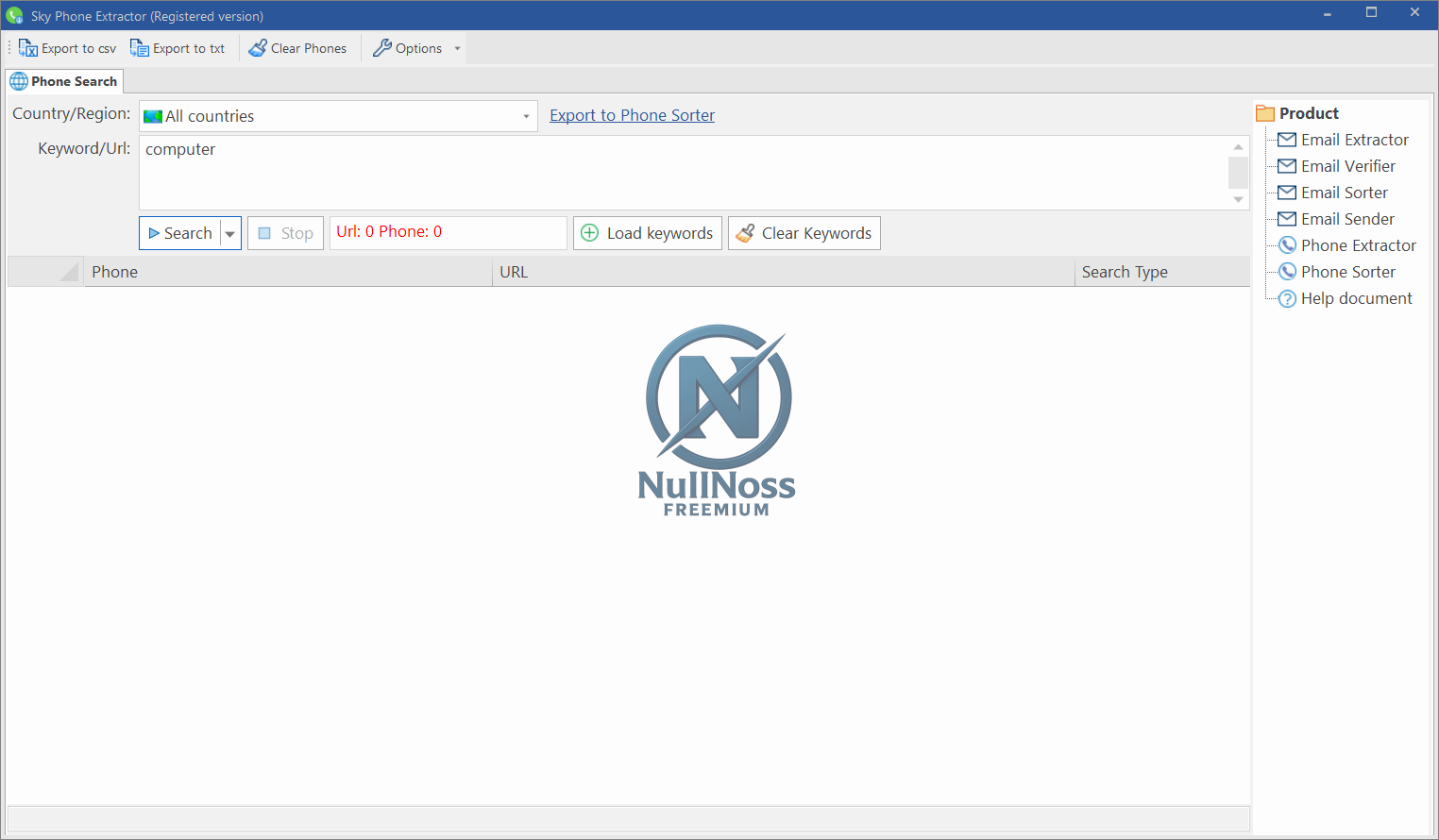The image size is (1439, 840).
Task: Open the Search button dropdown arrow
Action: [x=230, y=233]
